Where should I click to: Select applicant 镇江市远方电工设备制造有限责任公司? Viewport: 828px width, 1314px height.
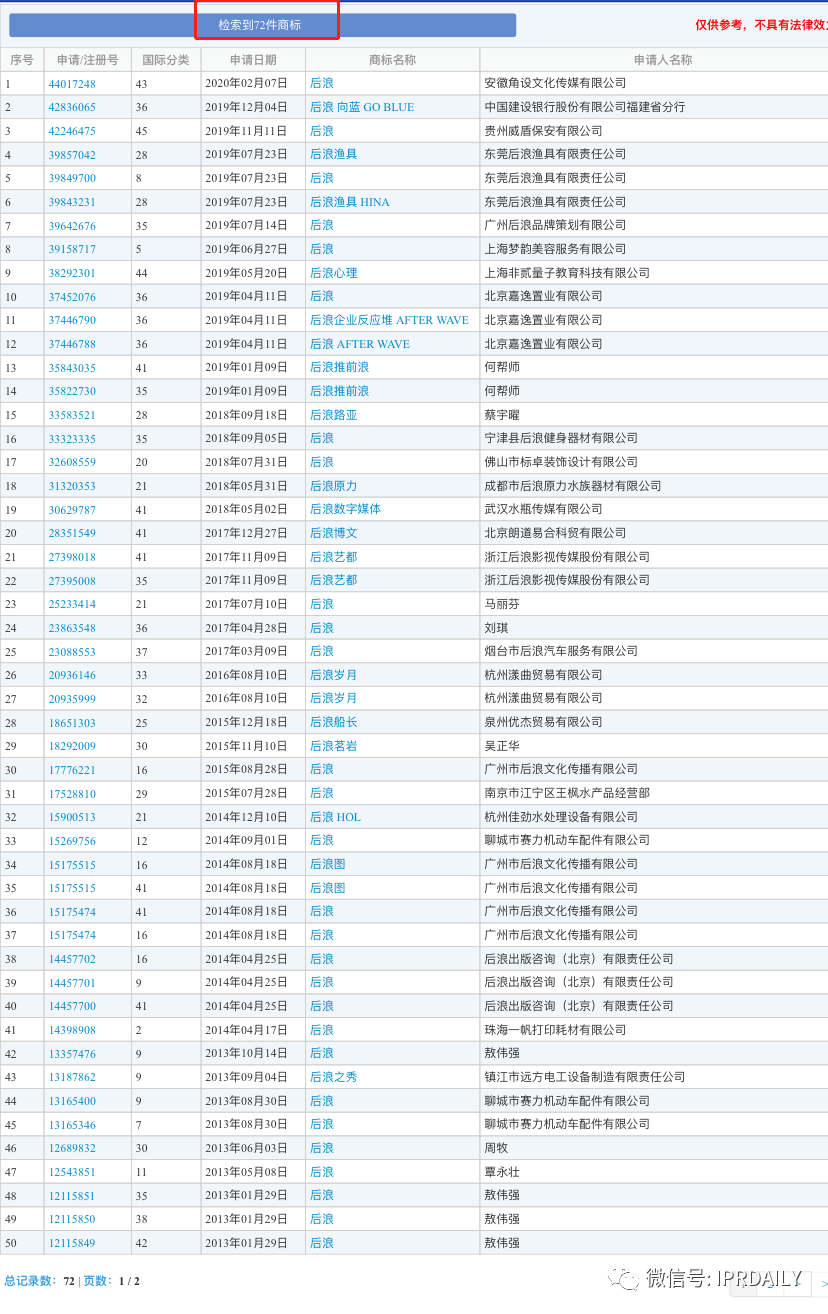[x=585, y=1077]
